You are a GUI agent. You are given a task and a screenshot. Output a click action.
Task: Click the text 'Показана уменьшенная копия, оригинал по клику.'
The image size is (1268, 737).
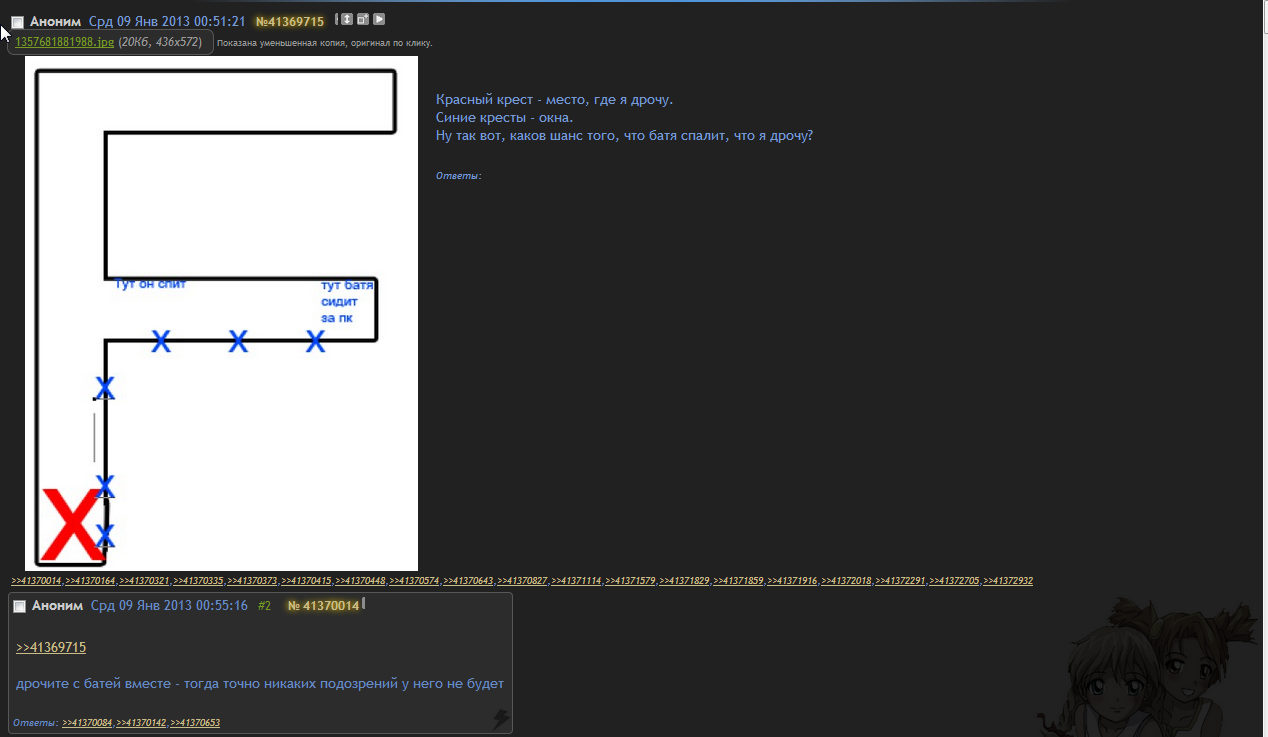325,43
